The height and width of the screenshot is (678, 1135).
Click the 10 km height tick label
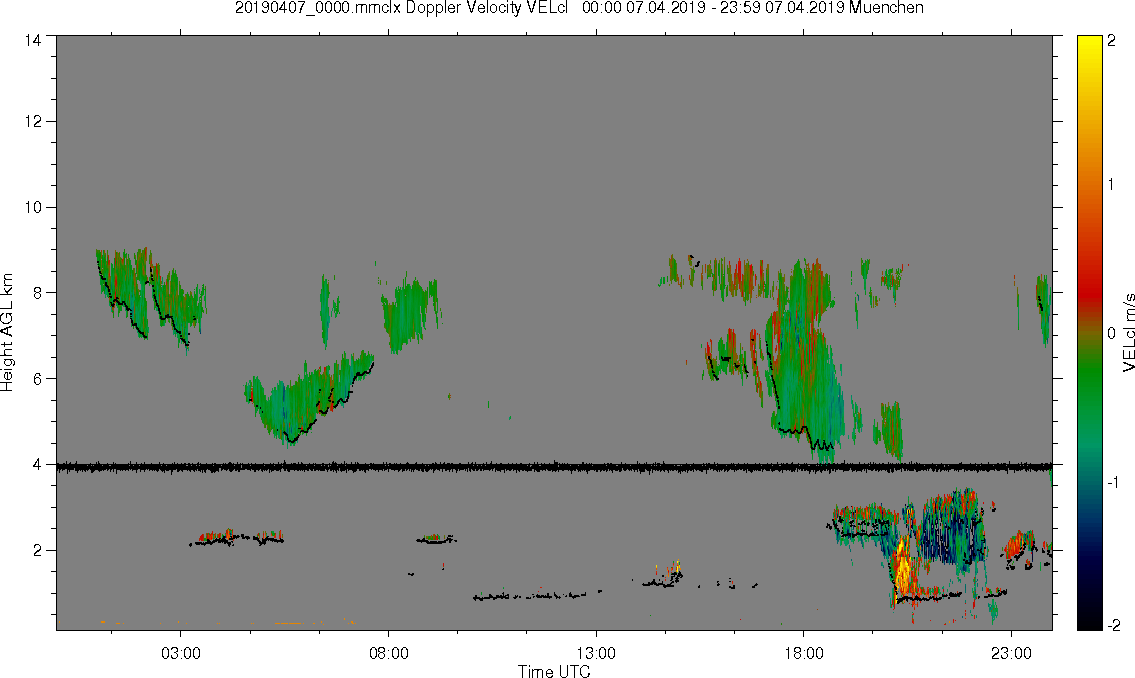(33, 208)
